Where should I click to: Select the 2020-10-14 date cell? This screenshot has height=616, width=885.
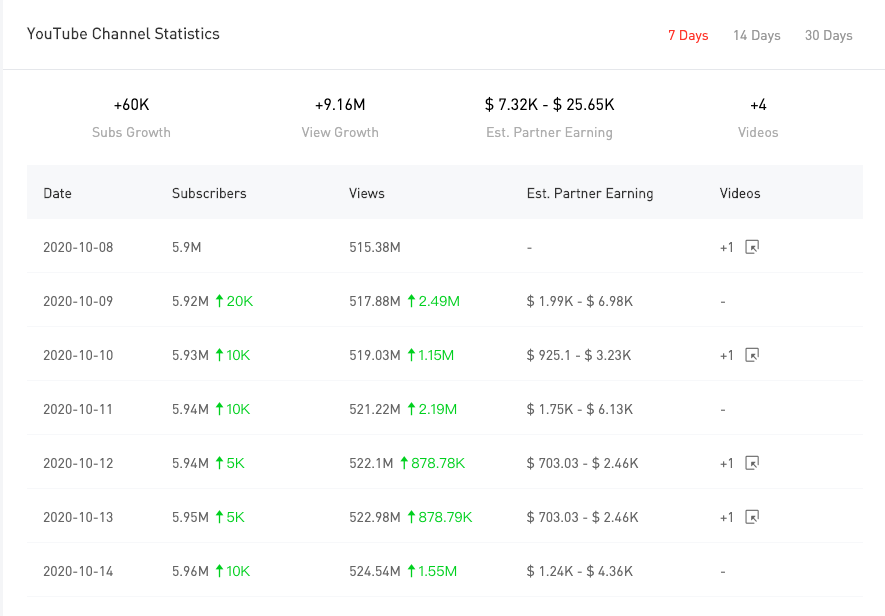click(x=78, y=571)
